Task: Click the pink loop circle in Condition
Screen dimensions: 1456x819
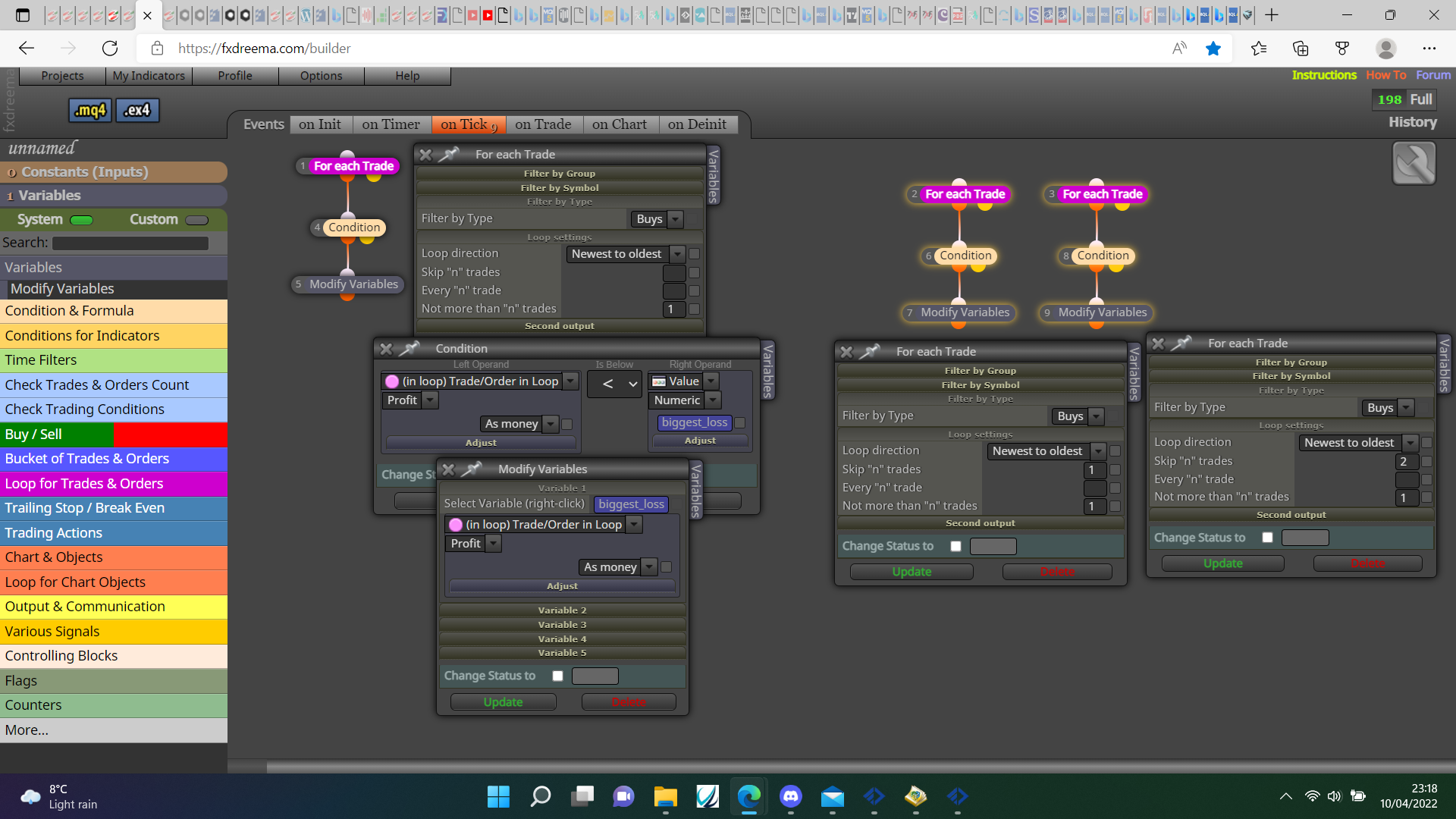Action: 392,381
